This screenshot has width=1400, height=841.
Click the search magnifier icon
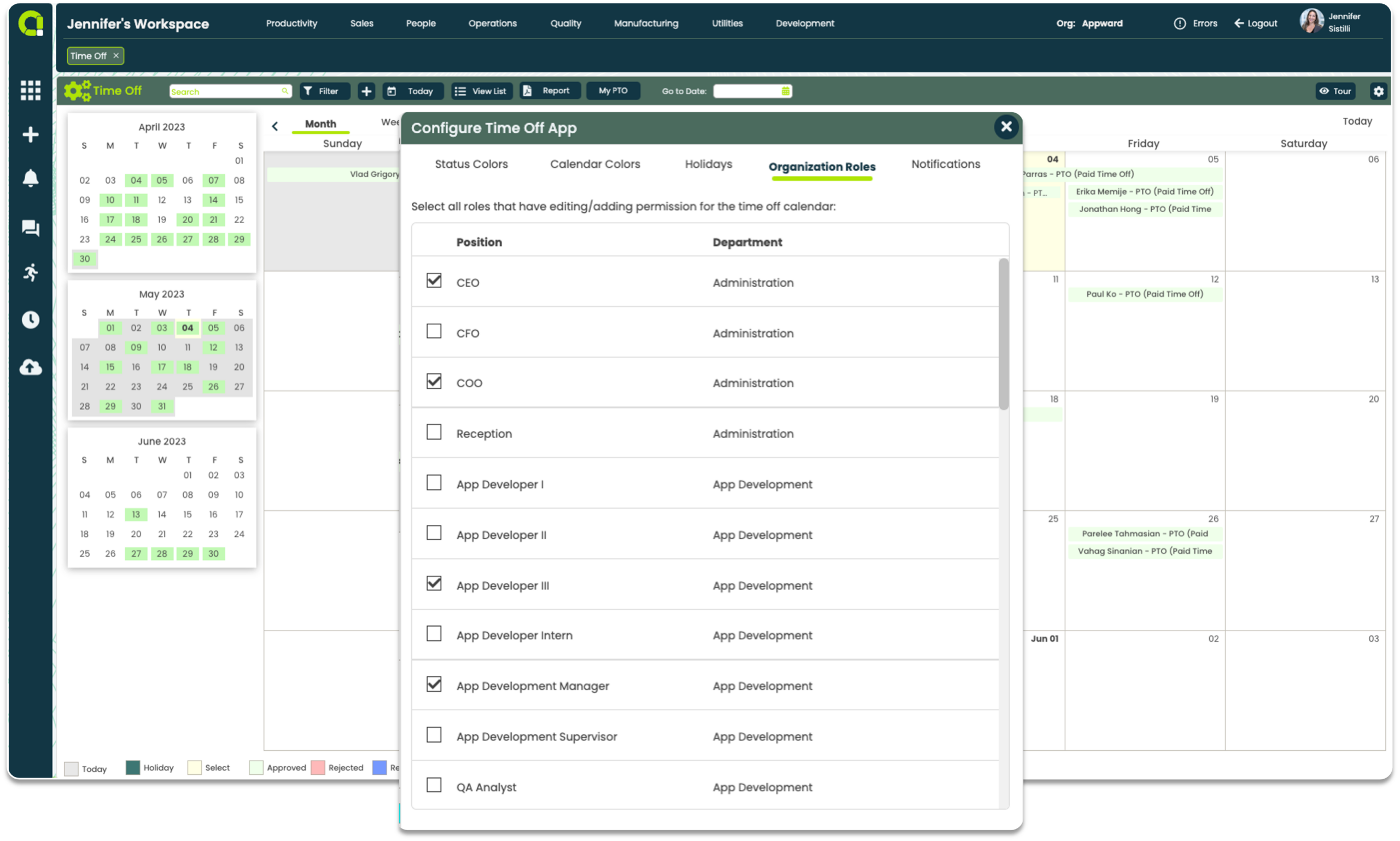coord(284,91)
